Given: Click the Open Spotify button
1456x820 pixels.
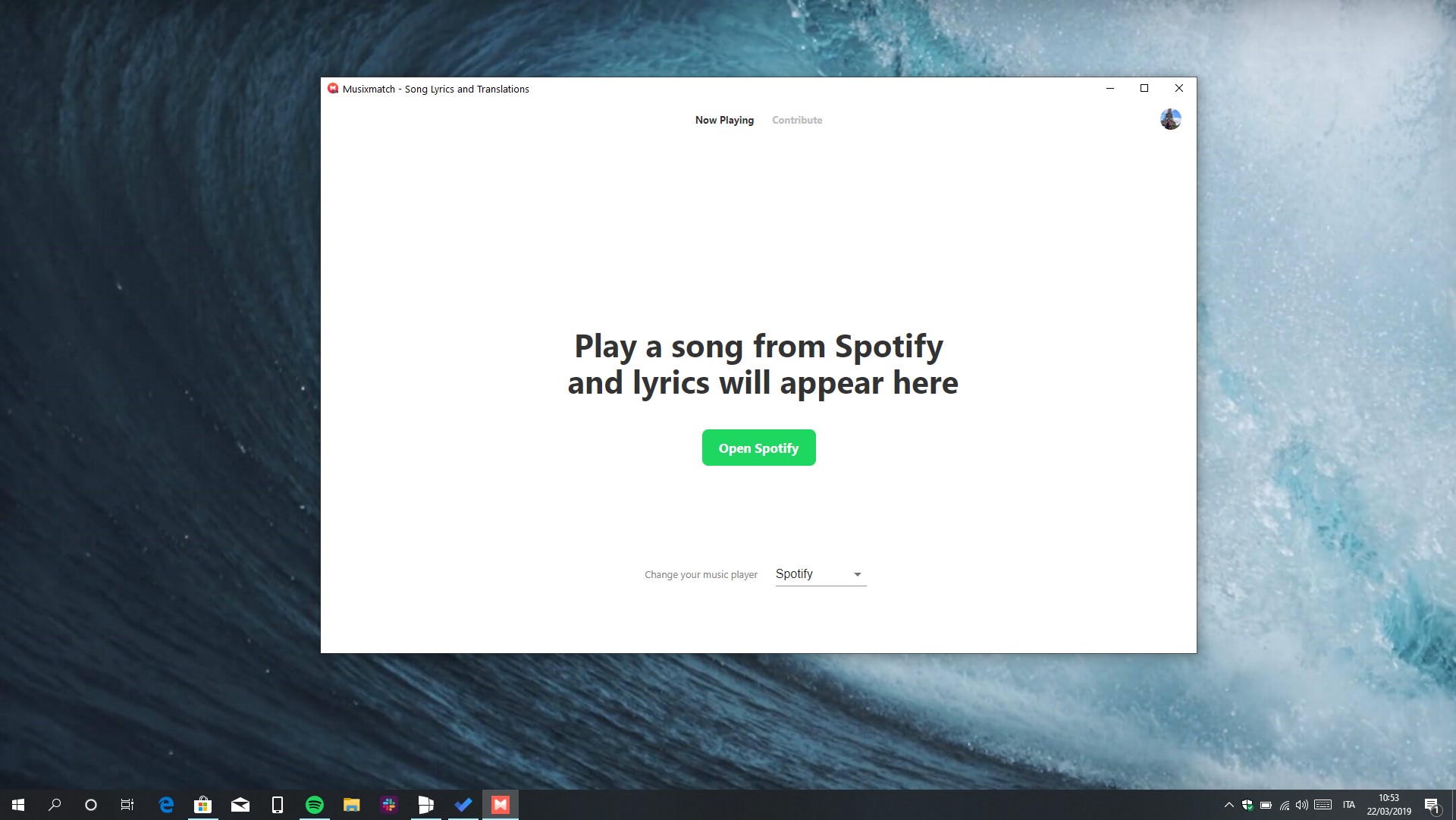Looking at the screenshot, I should [x=758, y=448].
